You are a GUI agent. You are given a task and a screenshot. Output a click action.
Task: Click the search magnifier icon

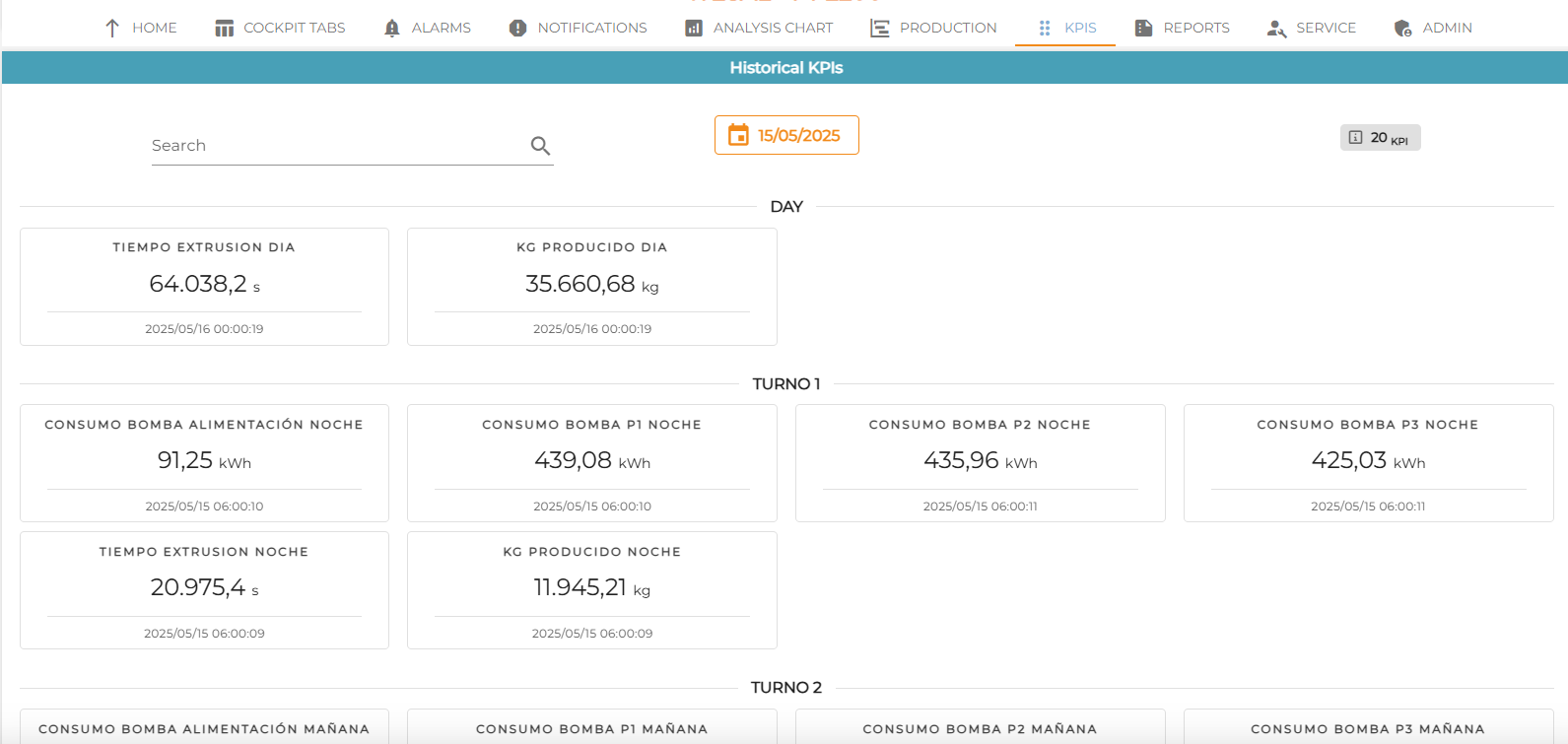540,146
